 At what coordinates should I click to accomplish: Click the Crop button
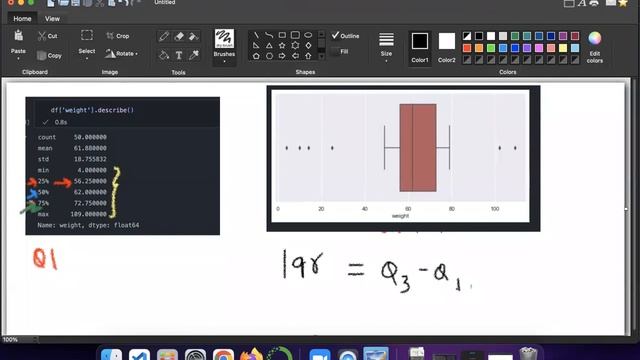pyautogui.click(x=118, y=36)
